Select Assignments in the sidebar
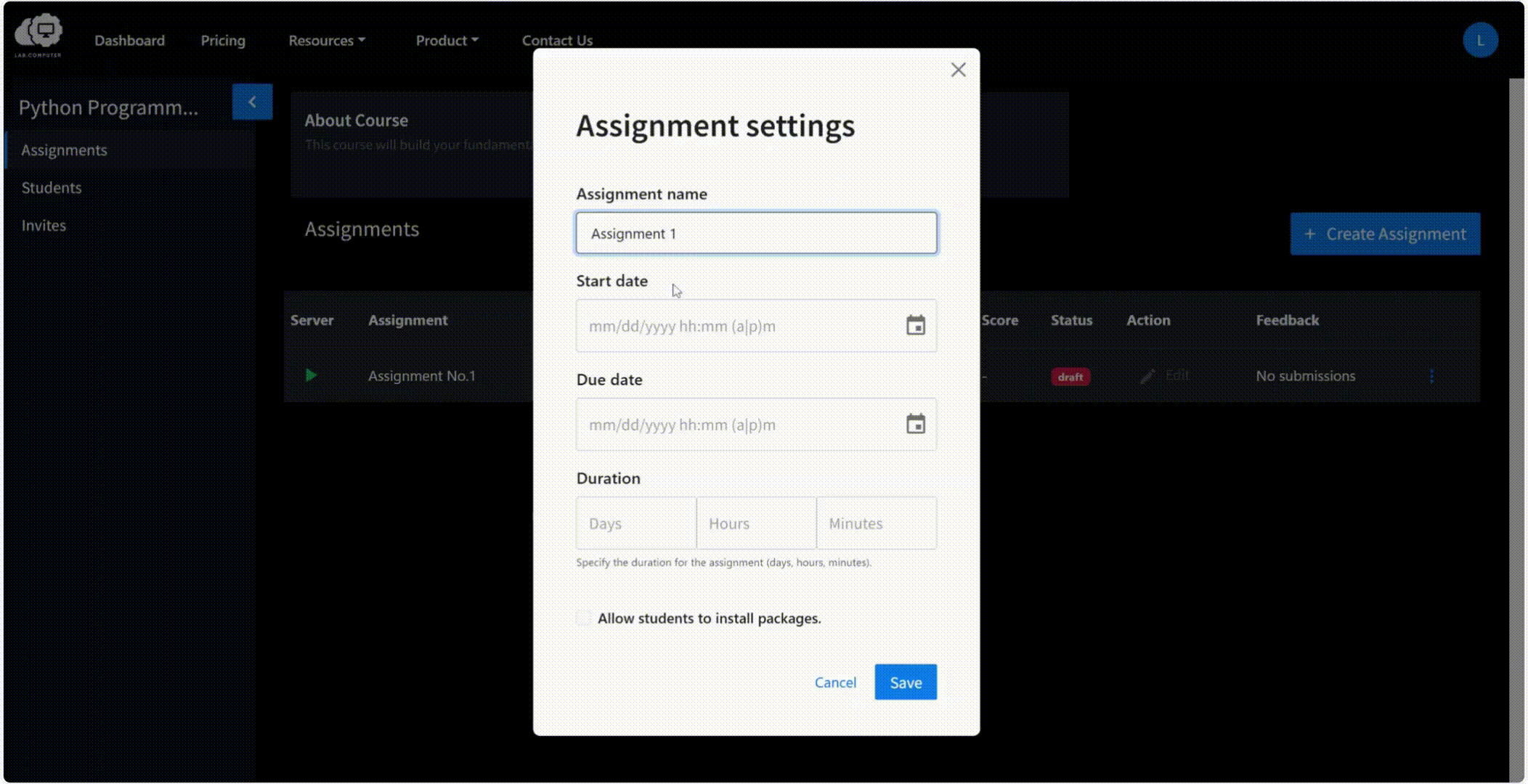Image resolution: width=1528 pixels, height=784 pixels. click(x=131, y=150)
